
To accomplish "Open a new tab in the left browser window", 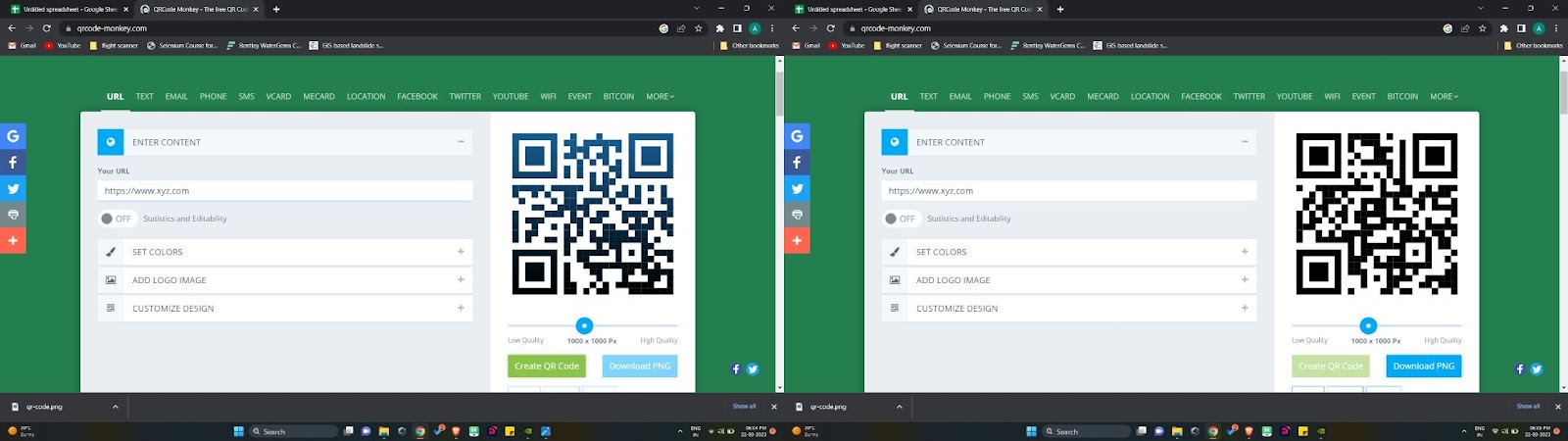I will [x=276, y=9].
